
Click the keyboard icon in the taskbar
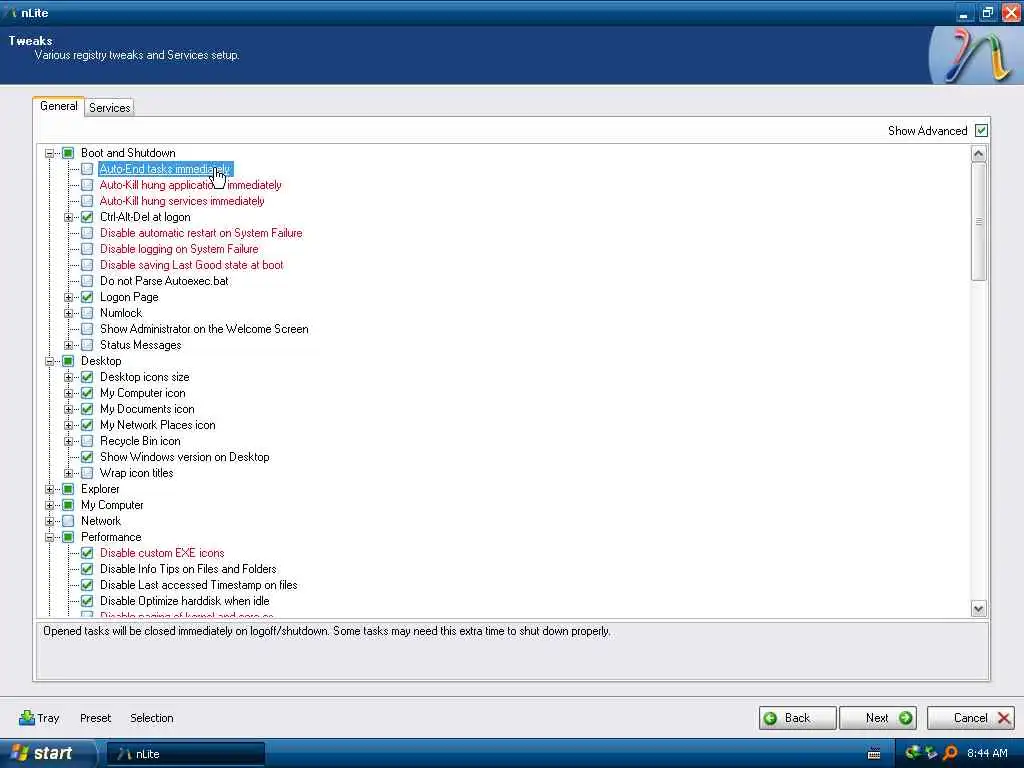(x=874, y=754)
